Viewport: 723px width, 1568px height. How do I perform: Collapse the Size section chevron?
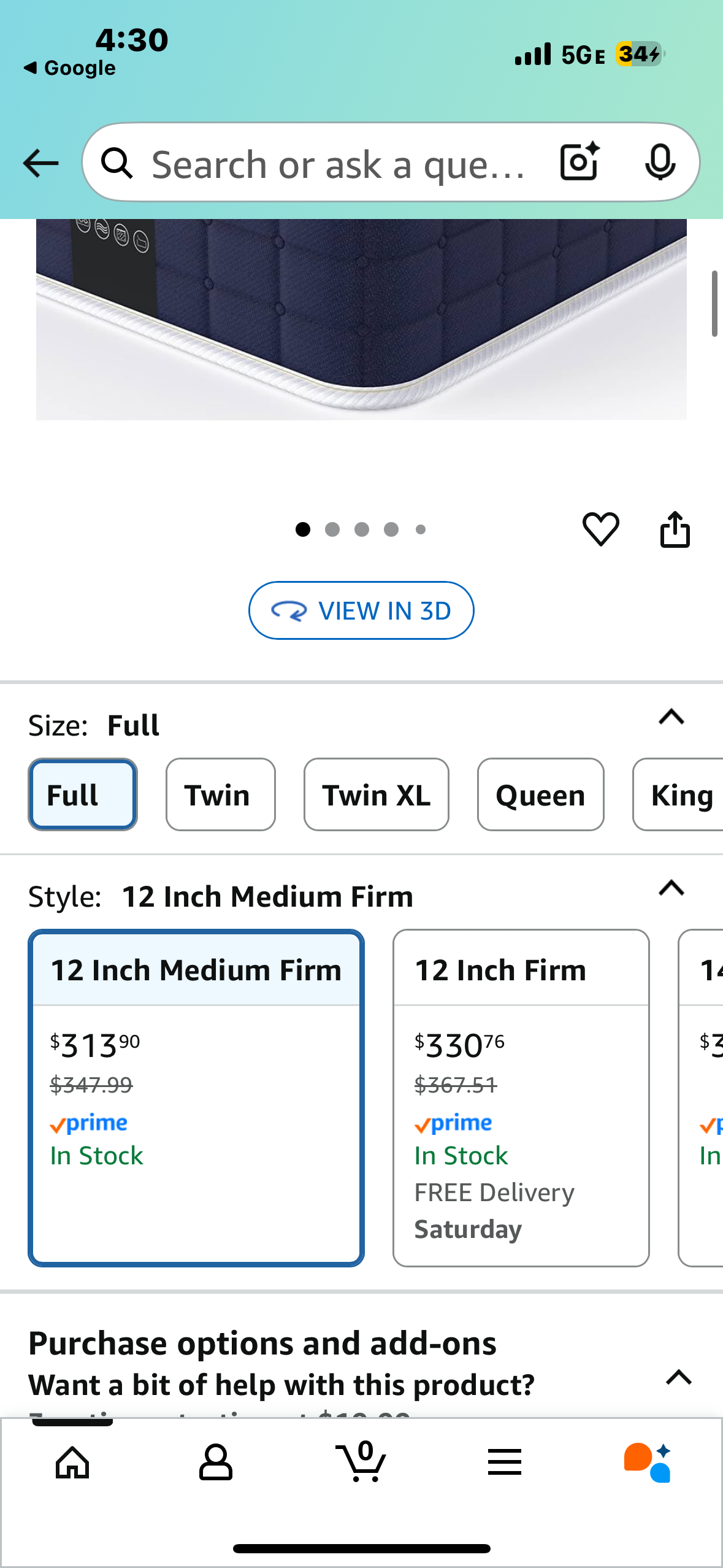(x=671, y=717)
